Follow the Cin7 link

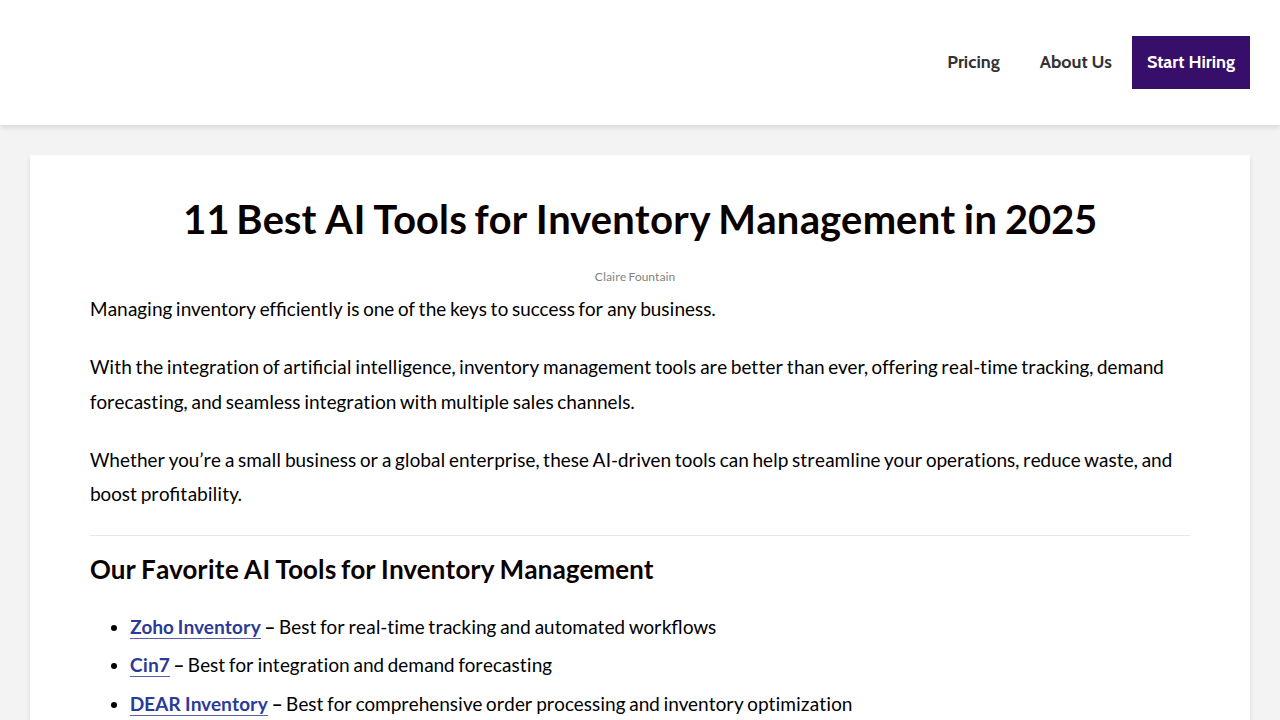pos(150,665)
